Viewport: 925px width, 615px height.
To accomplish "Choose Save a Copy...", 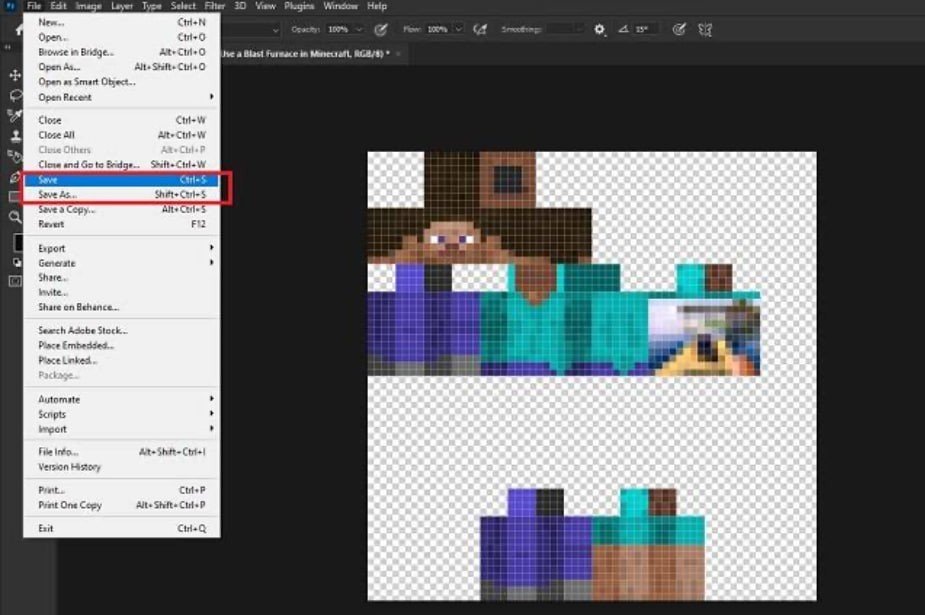I will pyautogui.click(x=122, y=209).
